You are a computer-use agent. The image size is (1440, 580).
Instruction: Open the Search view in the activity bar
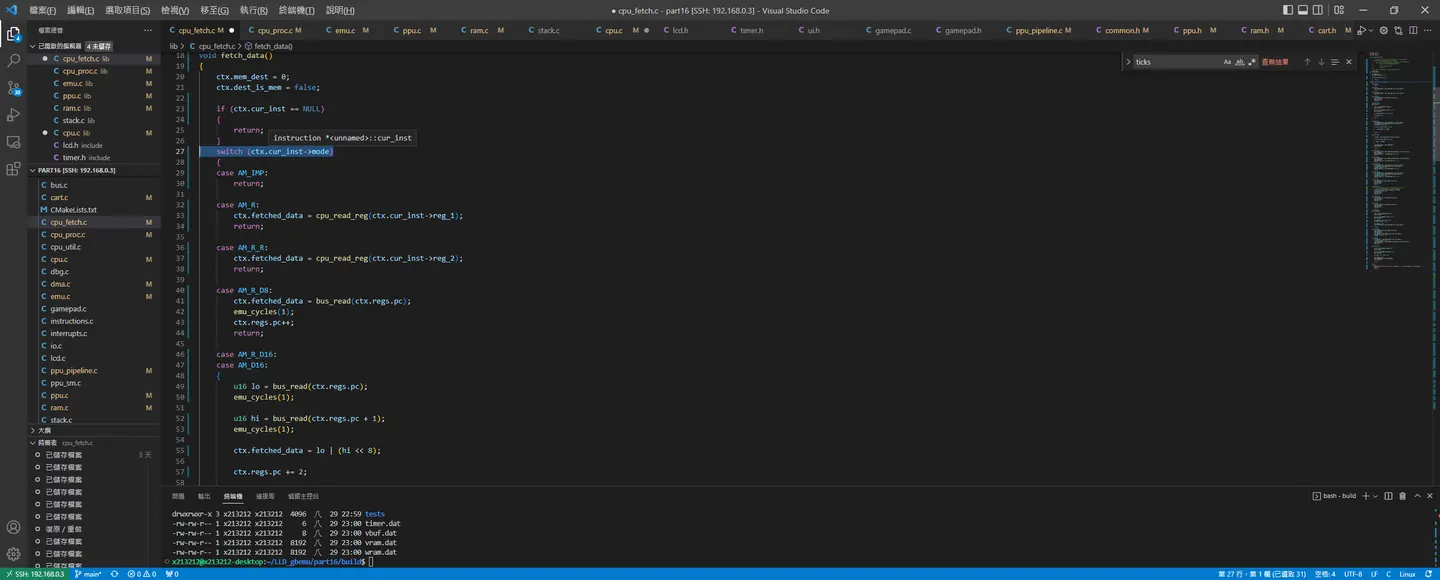[x=14, y=61]
